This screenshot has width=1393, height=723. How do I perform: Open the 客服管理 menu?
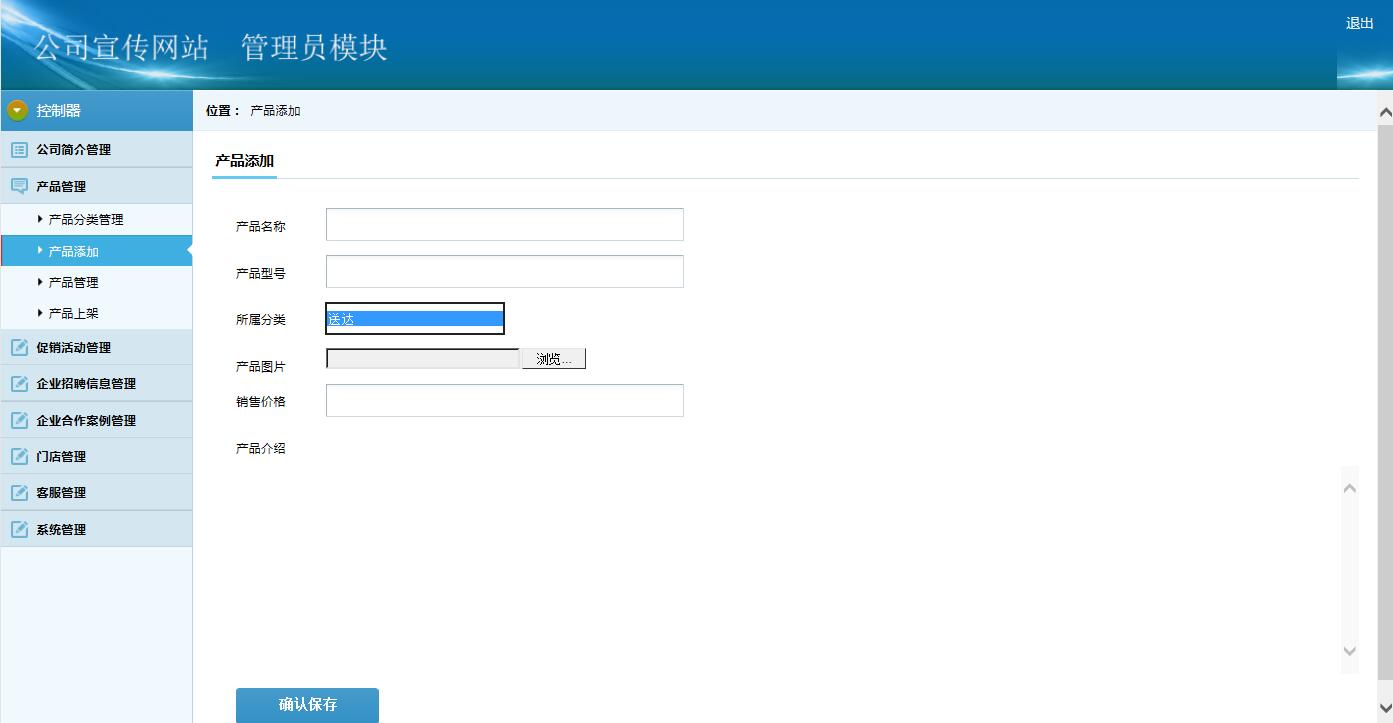coord(96,492)
